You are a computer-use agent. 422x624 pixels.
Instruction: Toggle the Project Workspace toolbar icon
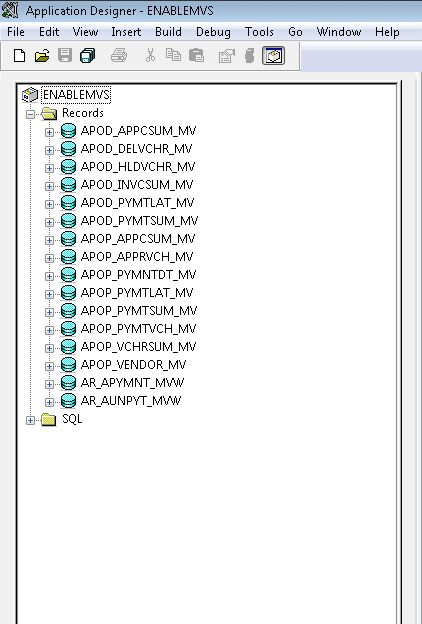coord(273,56)
